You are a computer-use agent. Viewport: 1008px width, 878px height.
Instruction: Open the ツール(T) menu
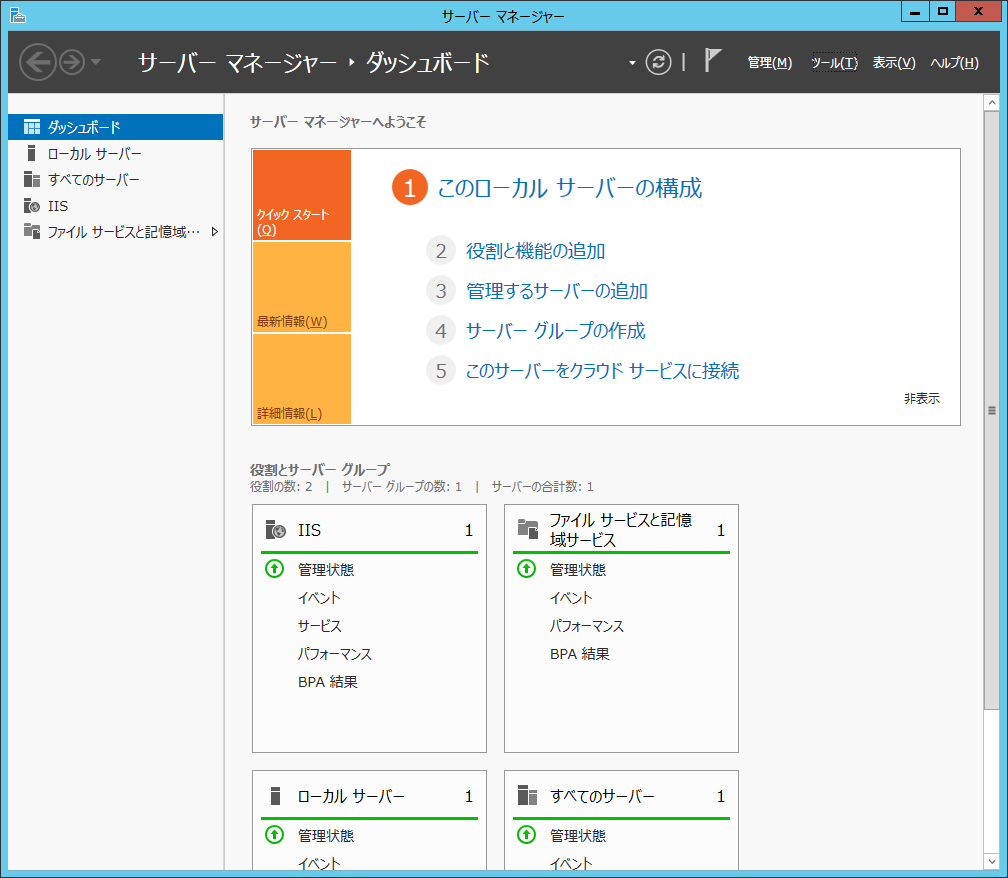(834, 62)
